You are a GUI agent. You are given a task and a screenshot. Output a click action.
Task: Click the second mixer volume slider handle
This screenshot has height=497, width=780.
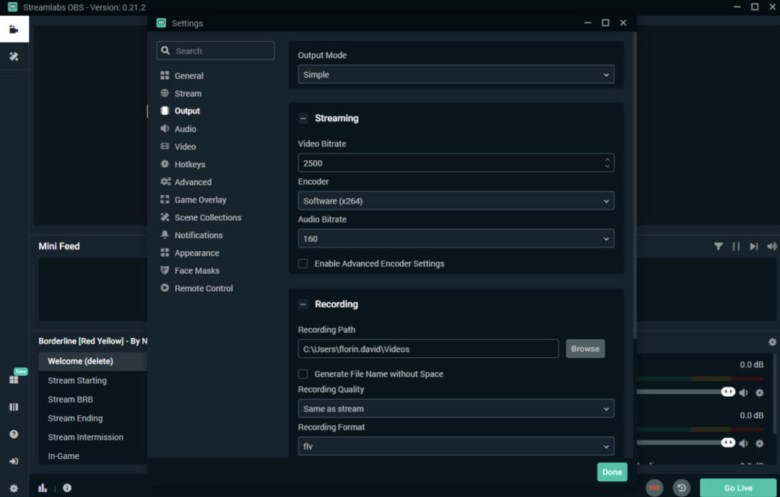(x=728, y=443)
